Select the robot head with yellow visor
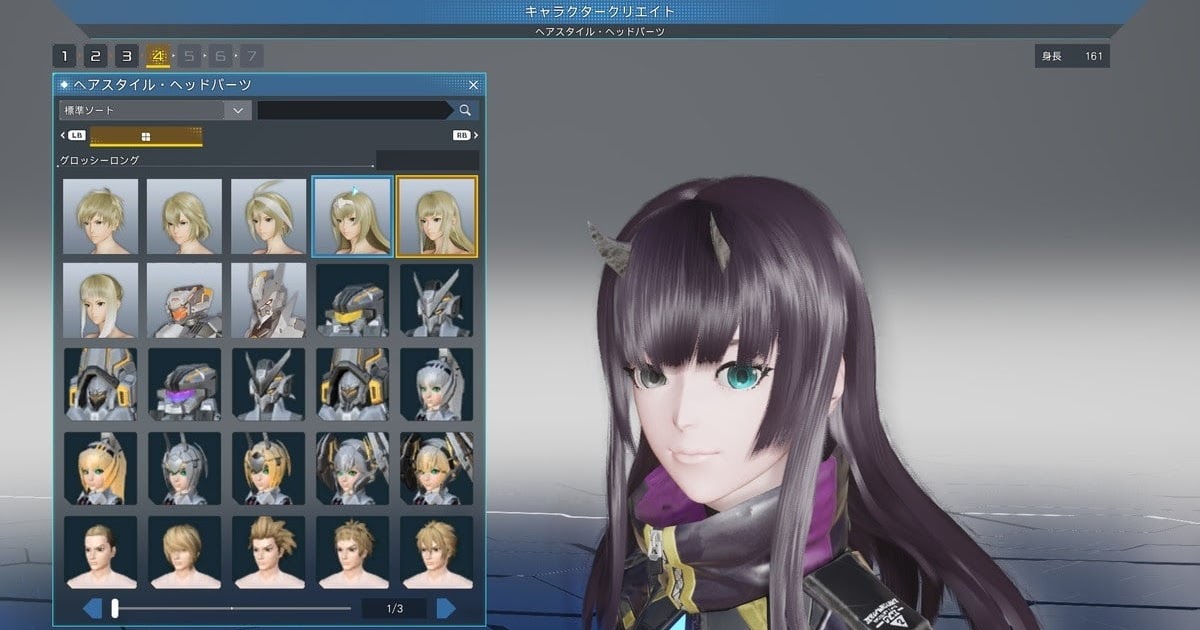The width and height of the screenshot is (1200, 630). pyautogui.click(x=353, y=300)
